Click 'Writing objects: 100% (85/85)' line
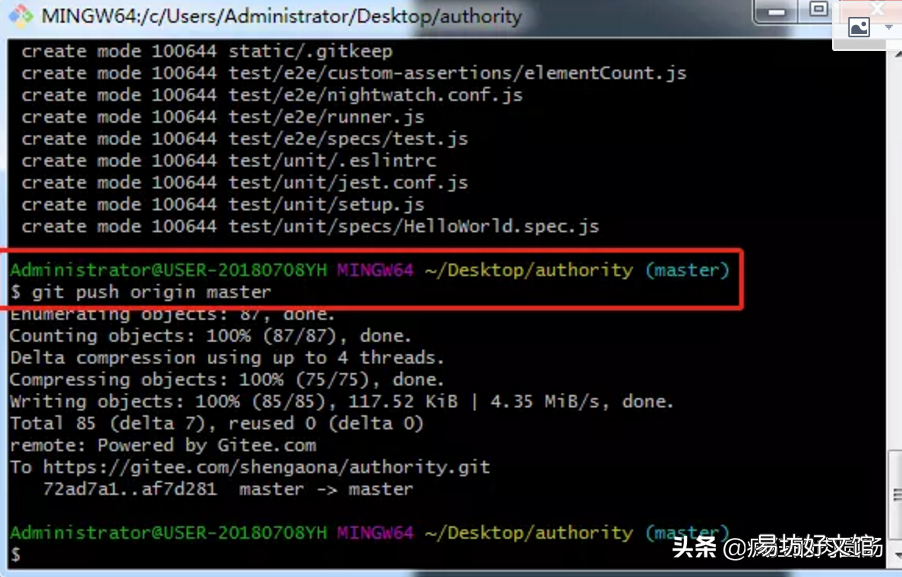 coord(341,401)
